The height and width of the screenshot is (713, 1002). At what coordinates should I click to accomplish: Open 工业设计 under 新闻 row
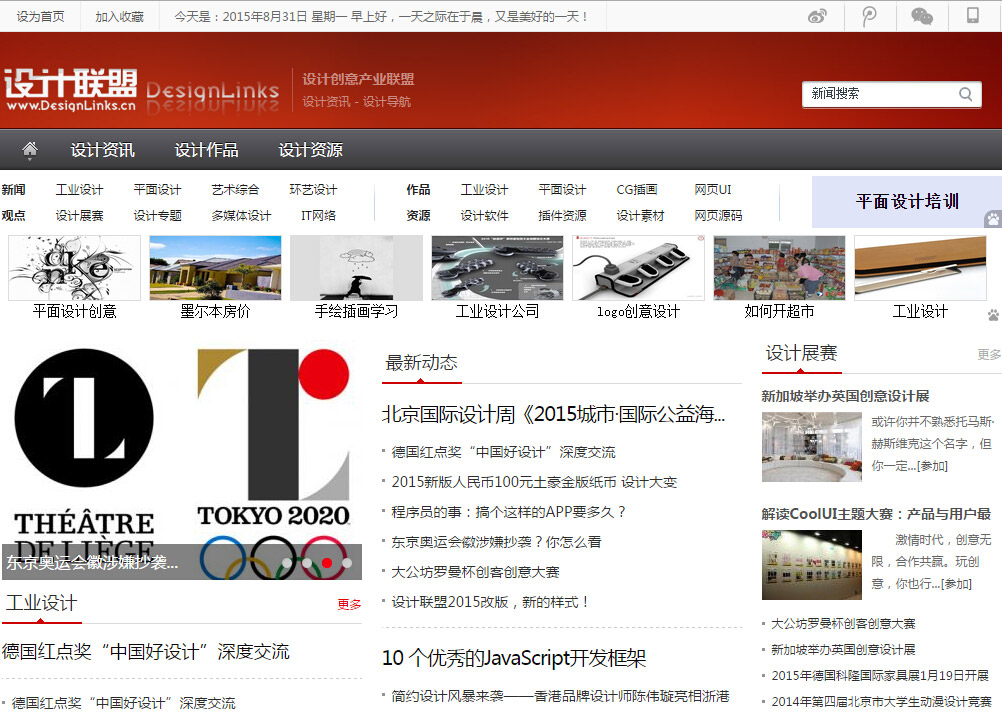[79, 190]
